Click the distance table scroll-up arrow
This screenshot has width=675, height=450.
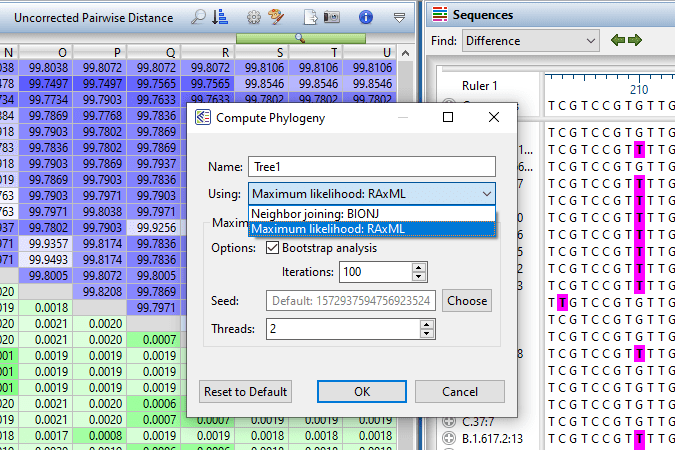(405, 53)
